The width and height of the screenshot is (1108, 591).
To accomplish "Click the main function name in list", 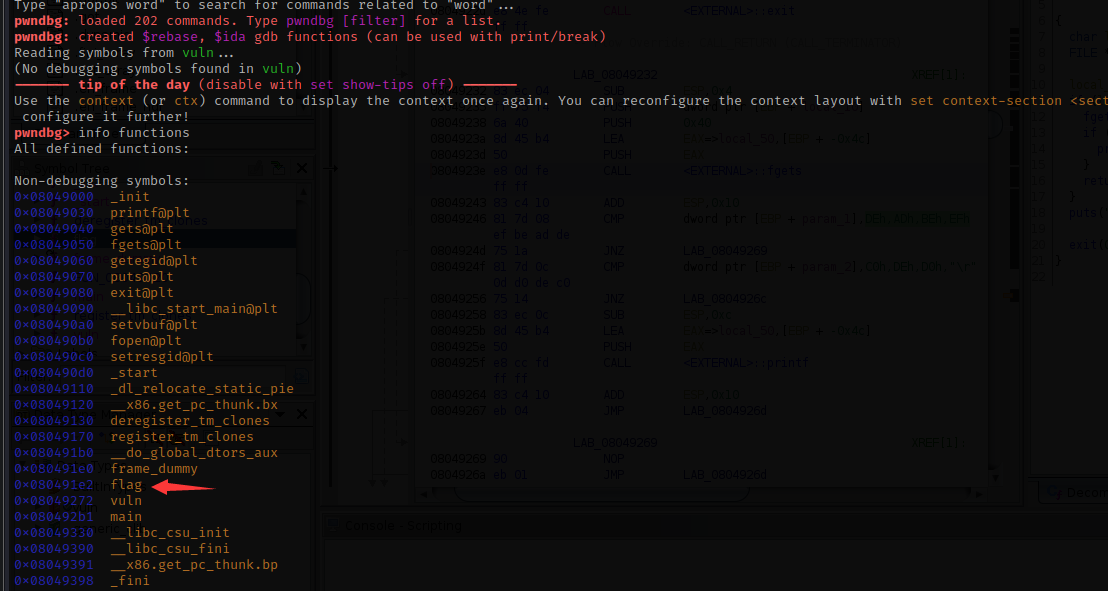I will coord(126,517).
